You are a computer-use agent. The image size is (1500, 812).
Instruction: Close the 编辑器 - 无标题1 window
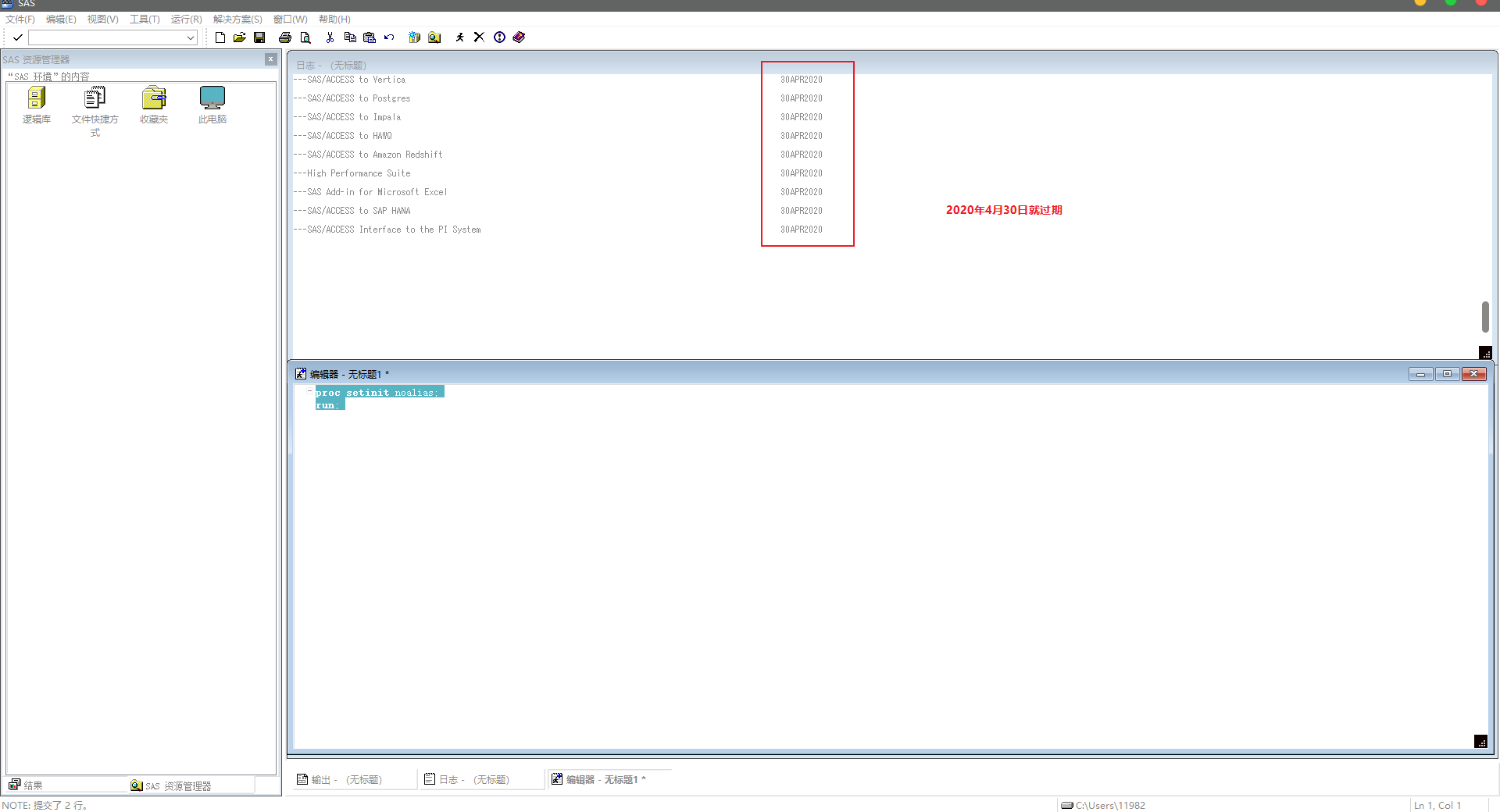(x=1473, y=374)
